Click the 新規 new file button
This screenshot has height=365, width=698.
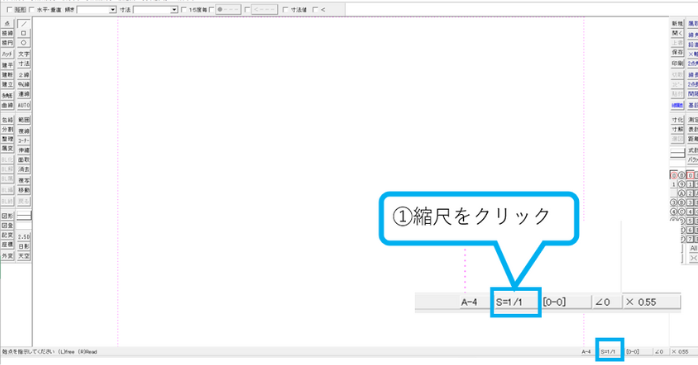677,24
